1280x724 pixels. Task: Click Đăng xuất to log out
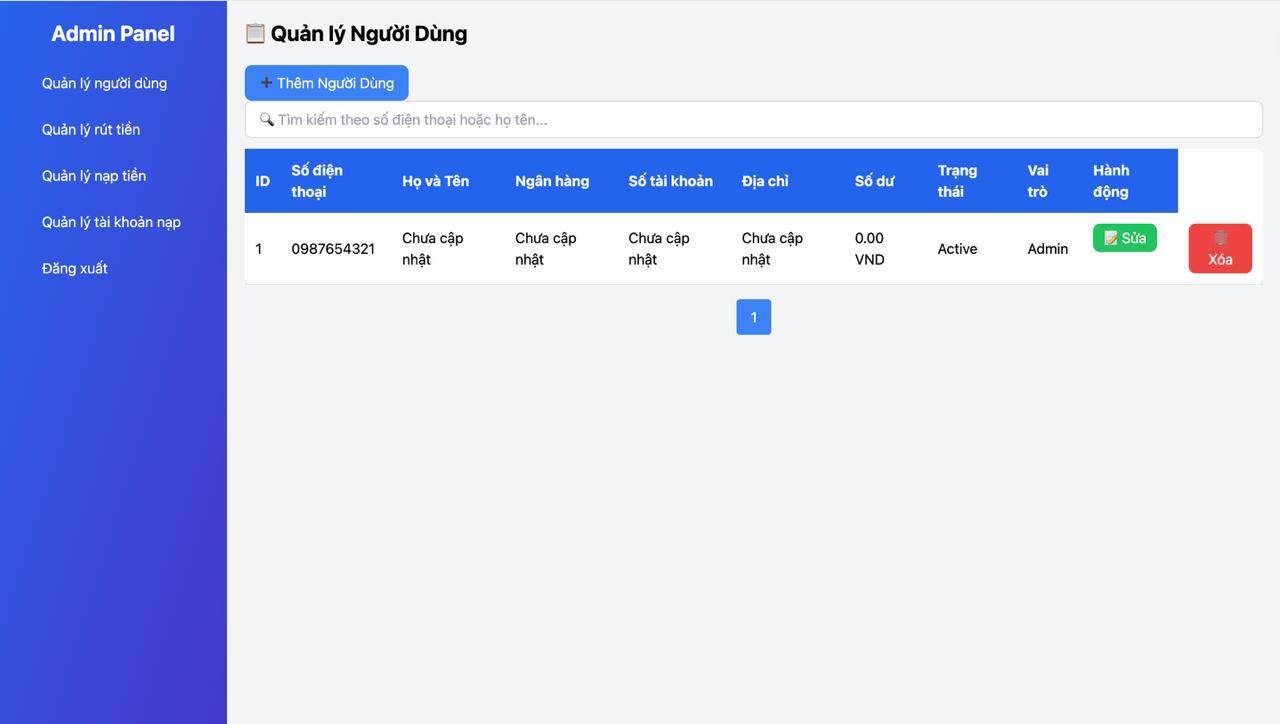pyautogui.click(x=75, y=268)
